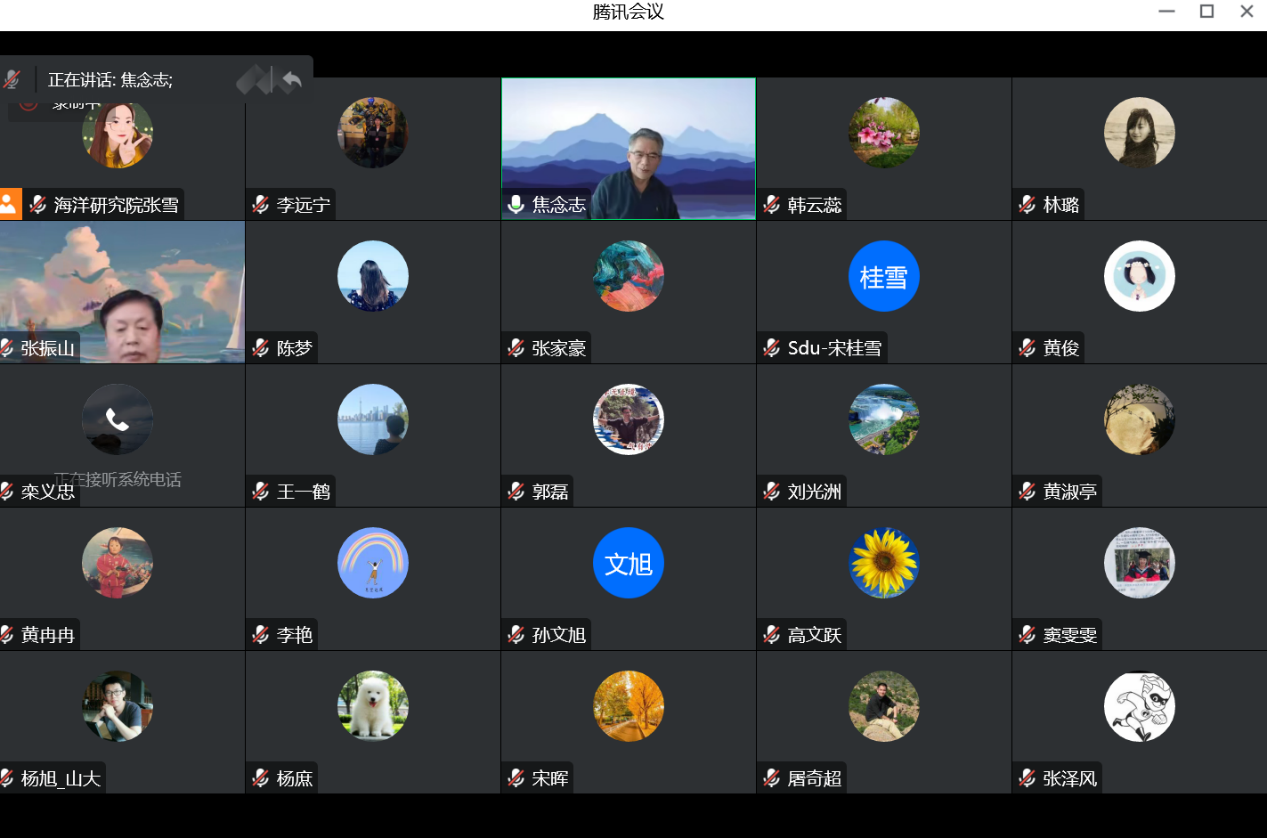Click the blue 桂雪 avatar circle
The height and width of the screenshot is (838, 1267).
pos(883,276)
